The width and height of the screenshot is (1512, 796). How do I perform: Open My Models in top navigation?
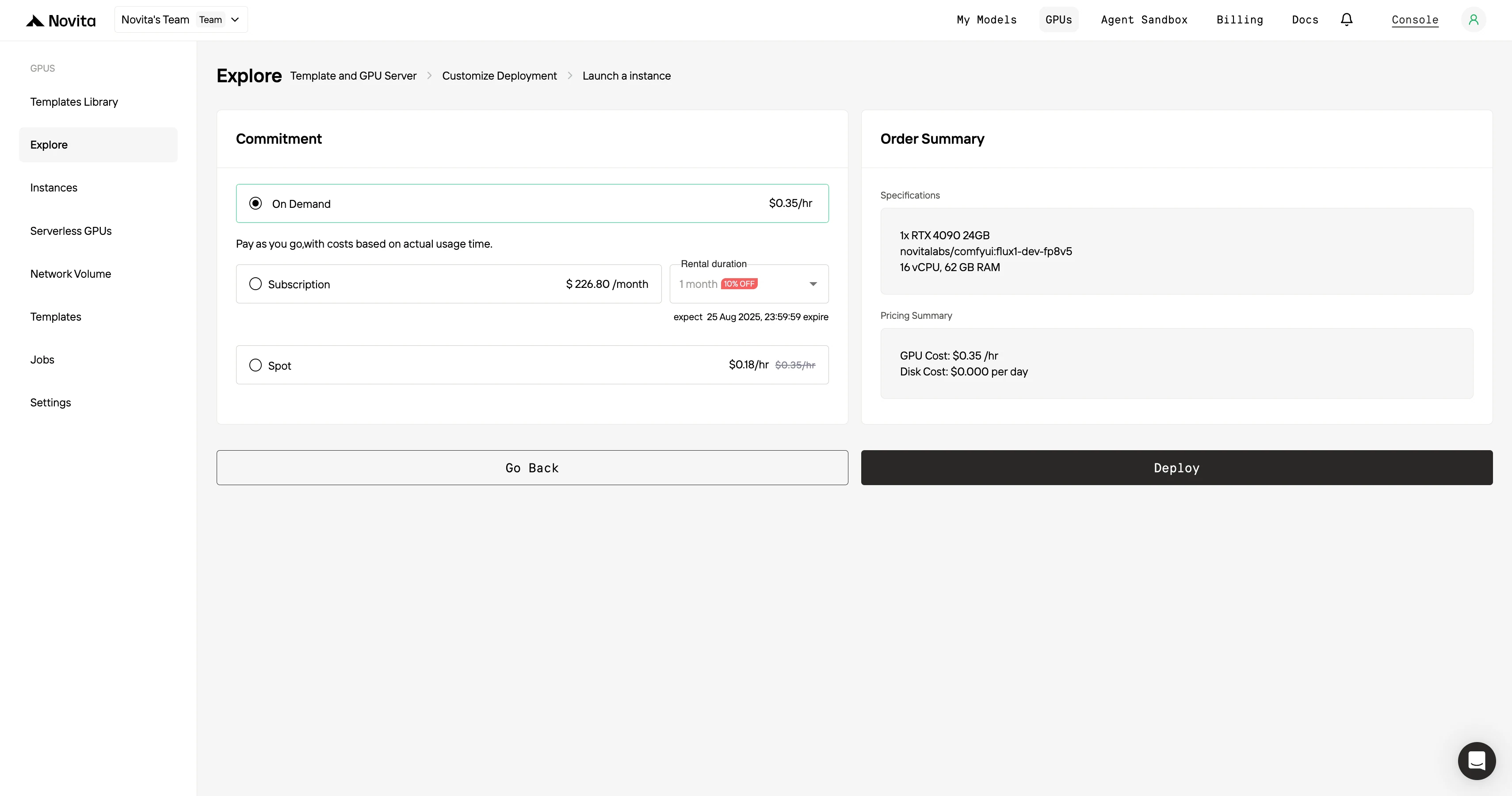[987, 19]
